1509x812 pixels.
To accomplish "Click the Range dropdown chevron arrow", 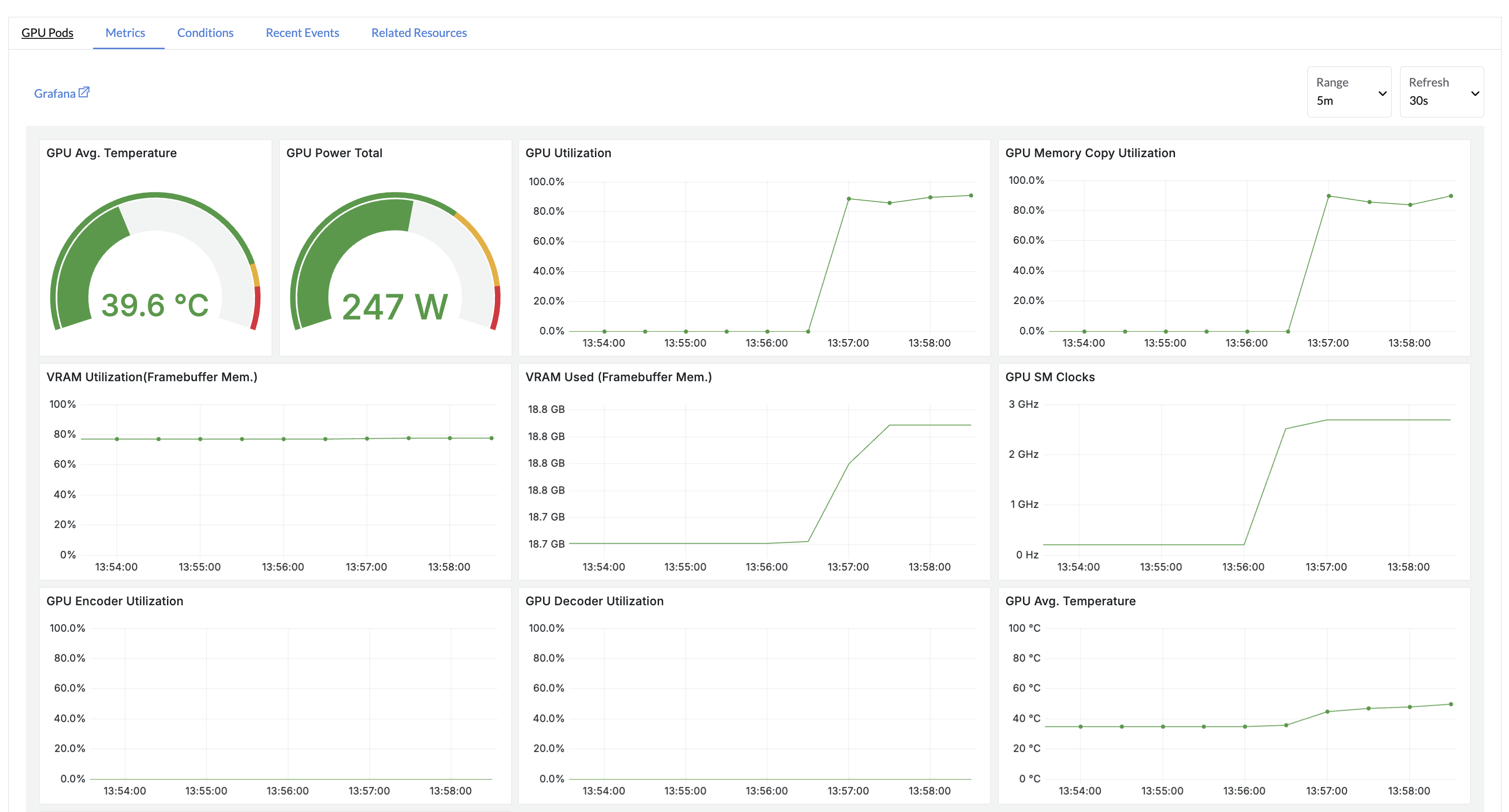I will (x=1382, y=94).
